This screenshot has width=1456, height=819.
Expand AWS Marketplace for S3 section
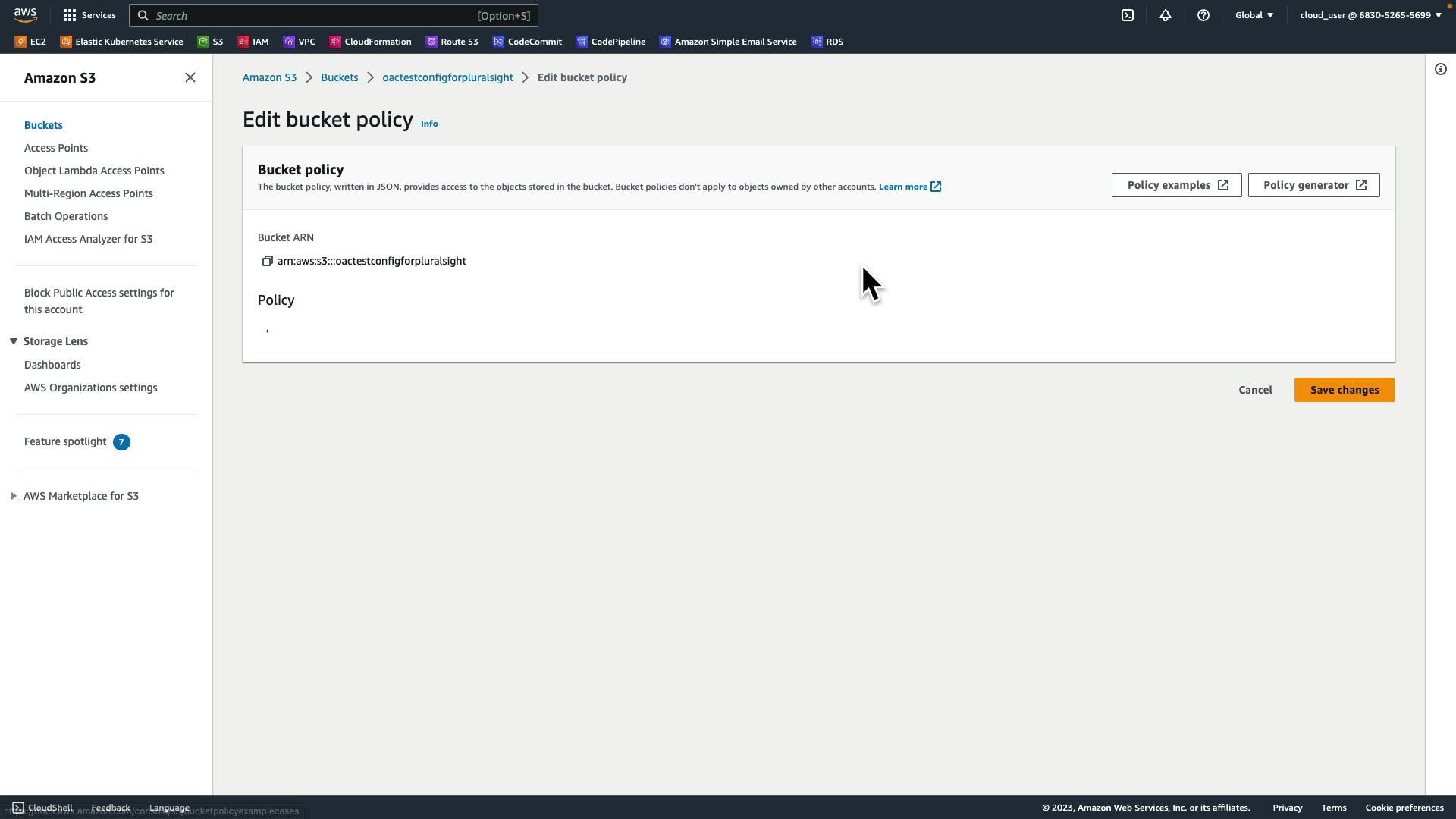pyautogui.click(x=14, y=496)
